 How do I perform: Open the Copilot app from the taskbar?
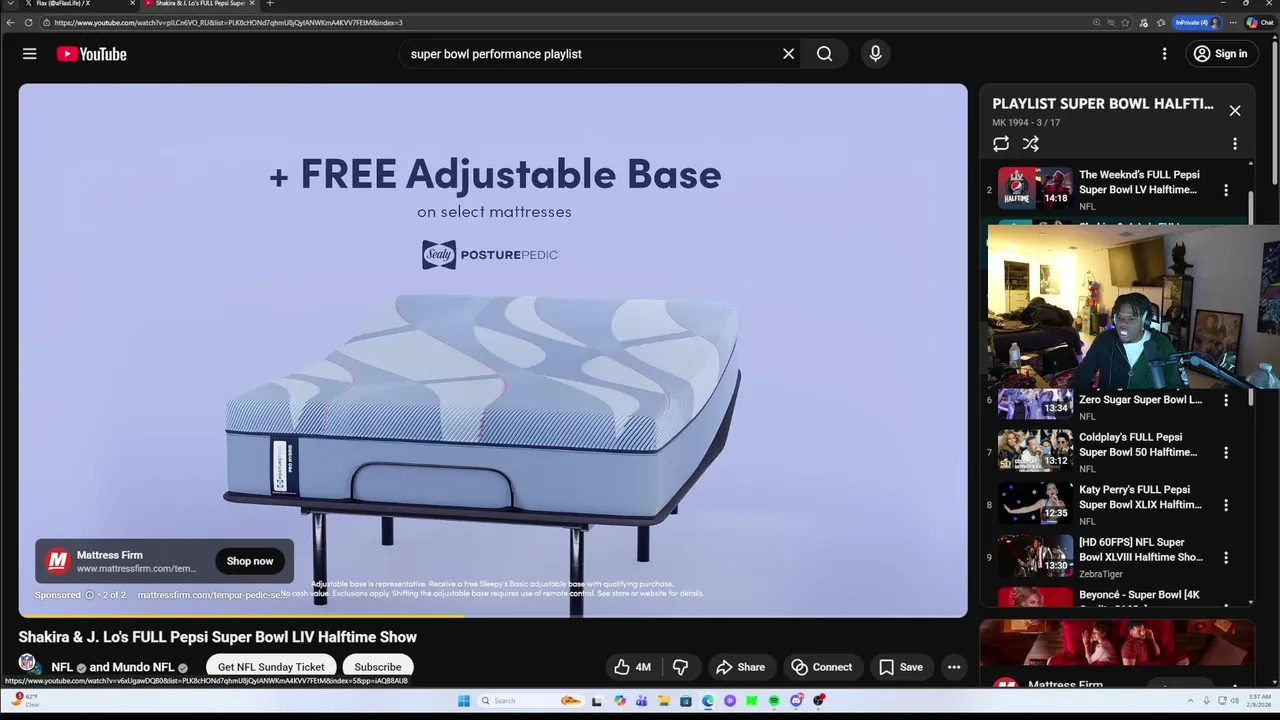[x=620, y=701]
